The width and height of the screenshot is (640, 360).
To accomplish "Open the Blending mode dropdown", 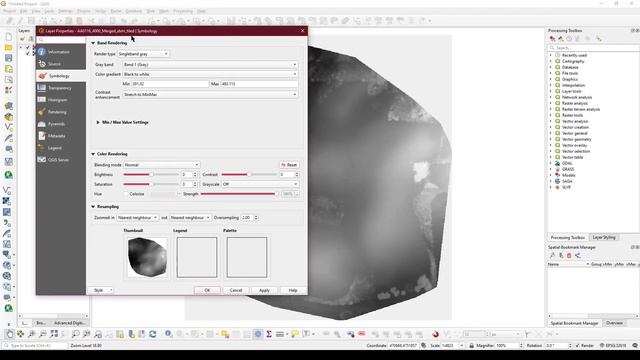I will tap(161, 165).
